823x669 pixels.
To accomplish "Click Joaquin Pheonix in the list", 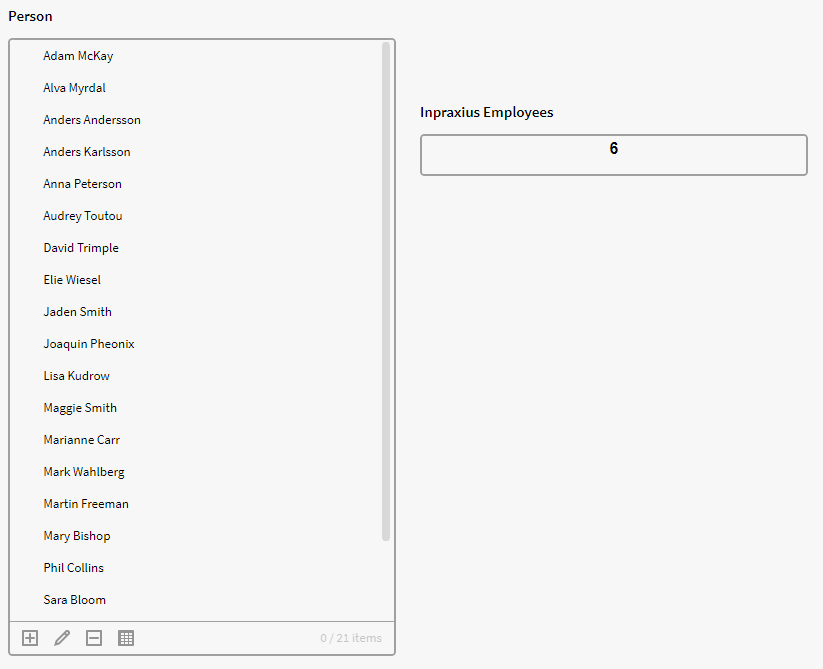I will [89, 344].
